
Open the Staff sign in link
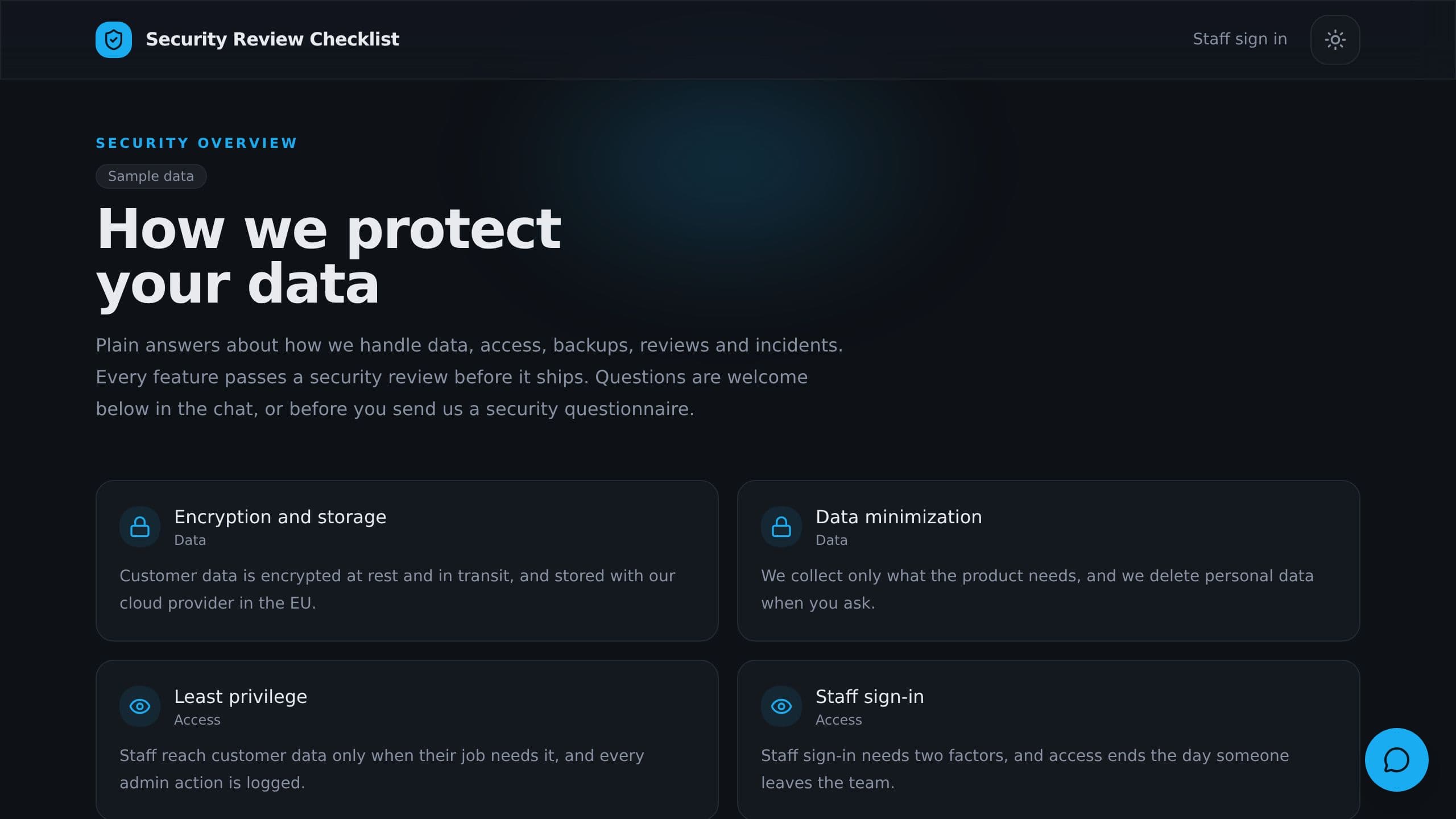pos(1240,39)
